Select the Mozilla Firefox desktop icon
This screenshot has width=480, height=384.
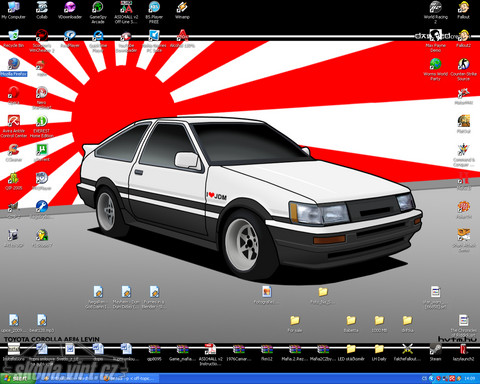coord(14,67)
